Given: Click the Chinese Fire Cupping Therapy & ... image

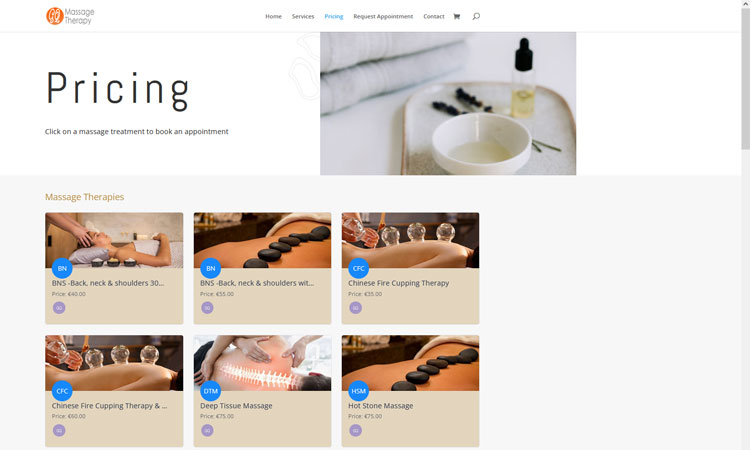Looking at the screenshot, I should click(x=114, y=363).
